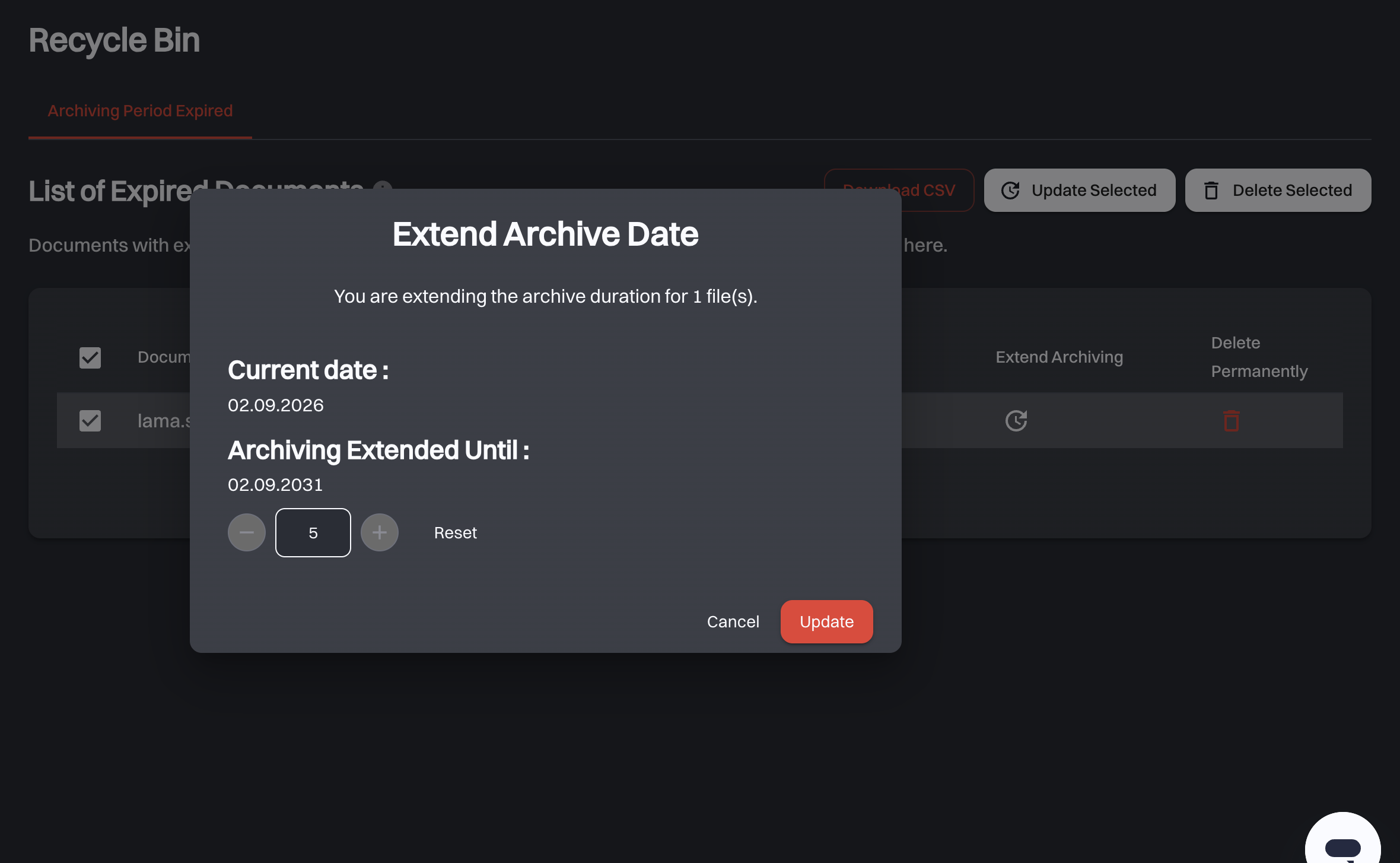Click info icon next to List of Expired Documents
Image resolution: width=1400 pixels, height=863 pixels.
point(383,185)
